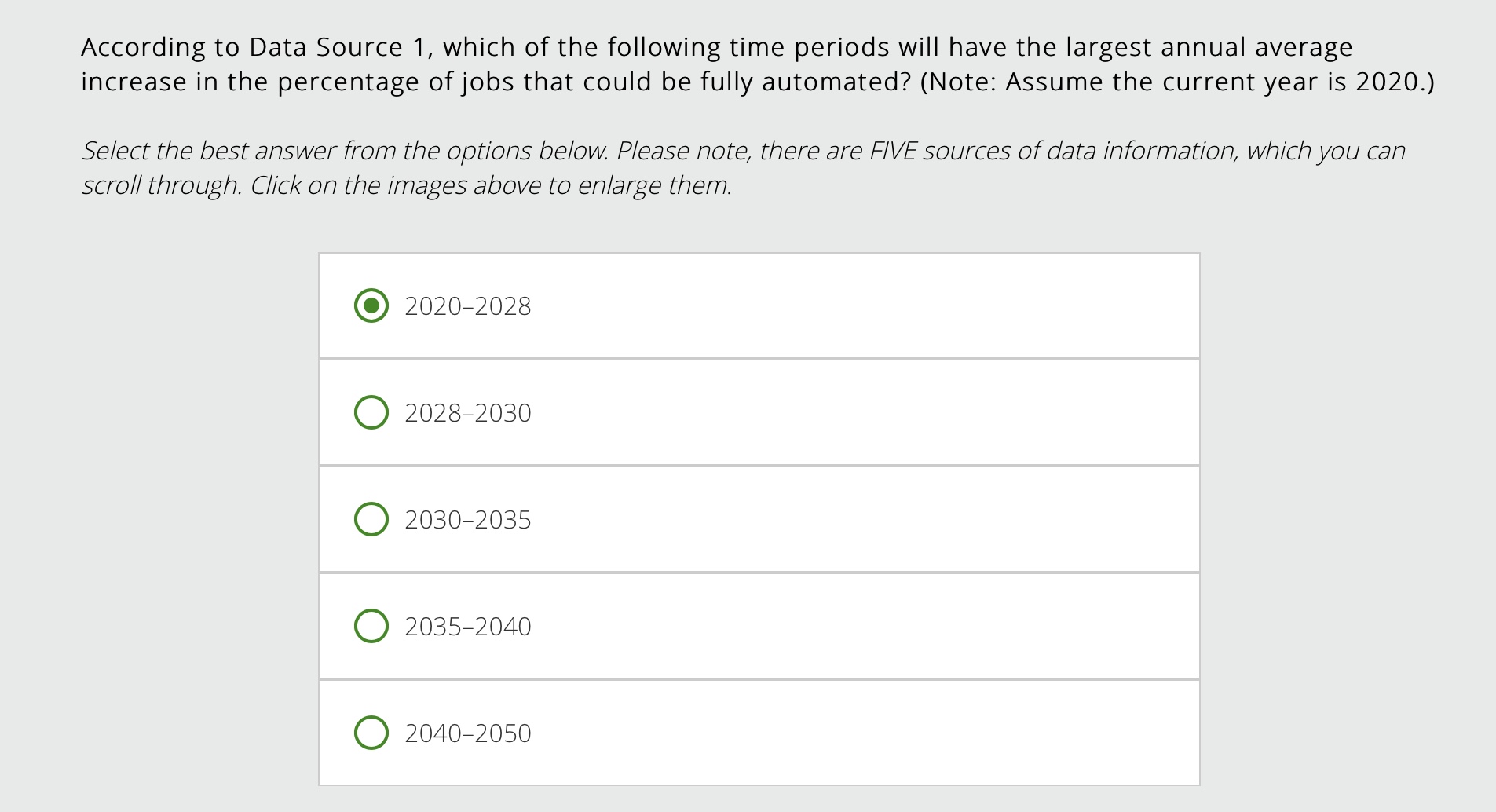
Task: Click the 2035–2040 option label text
Action: [x=467, y=626]
